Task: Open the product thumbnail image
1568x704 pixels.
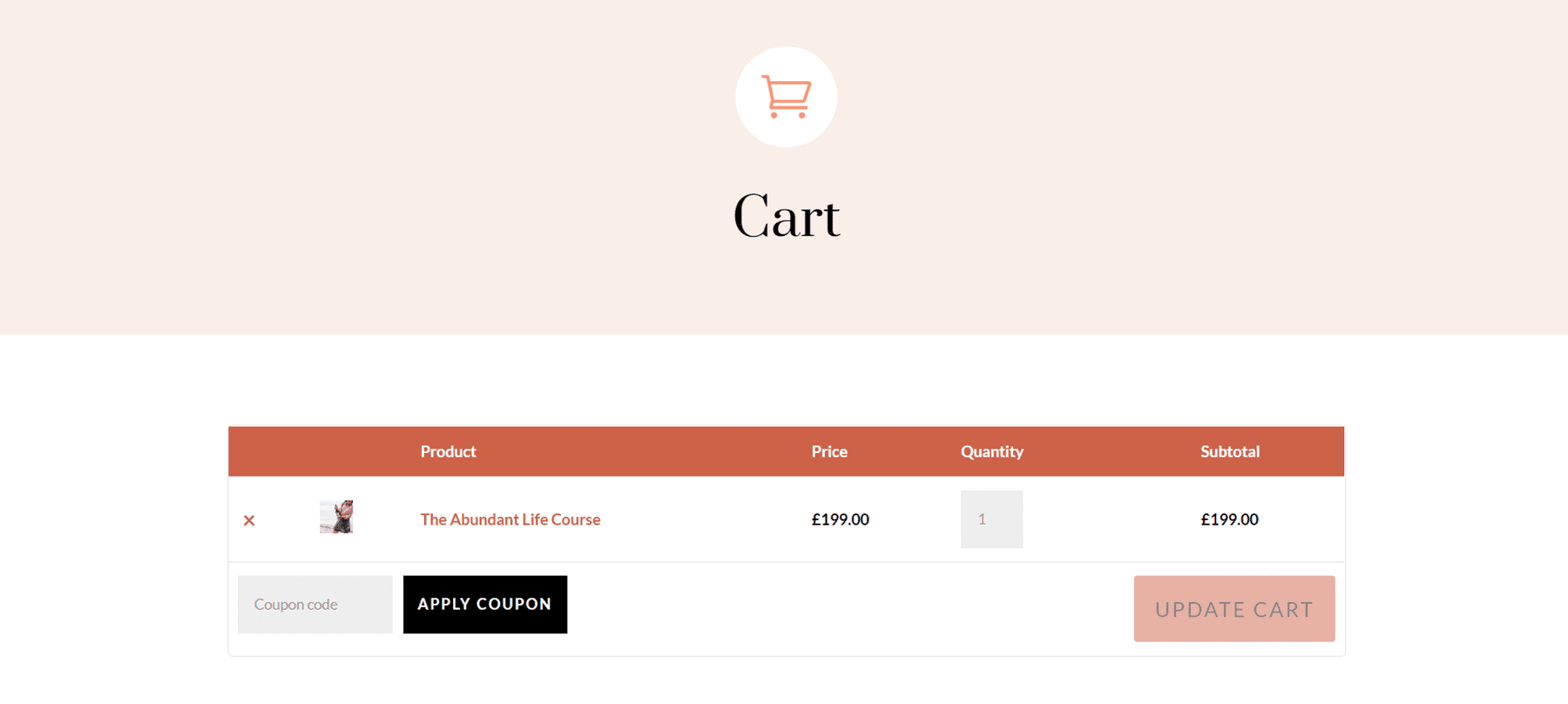Action: click(338, 518)
